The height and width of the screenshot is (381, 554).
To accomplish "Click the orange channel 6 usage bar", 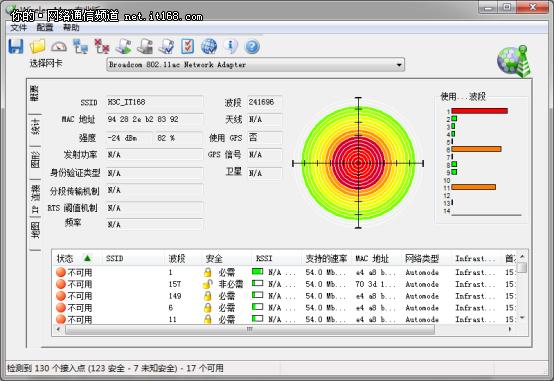I will [x=476, y=149].
